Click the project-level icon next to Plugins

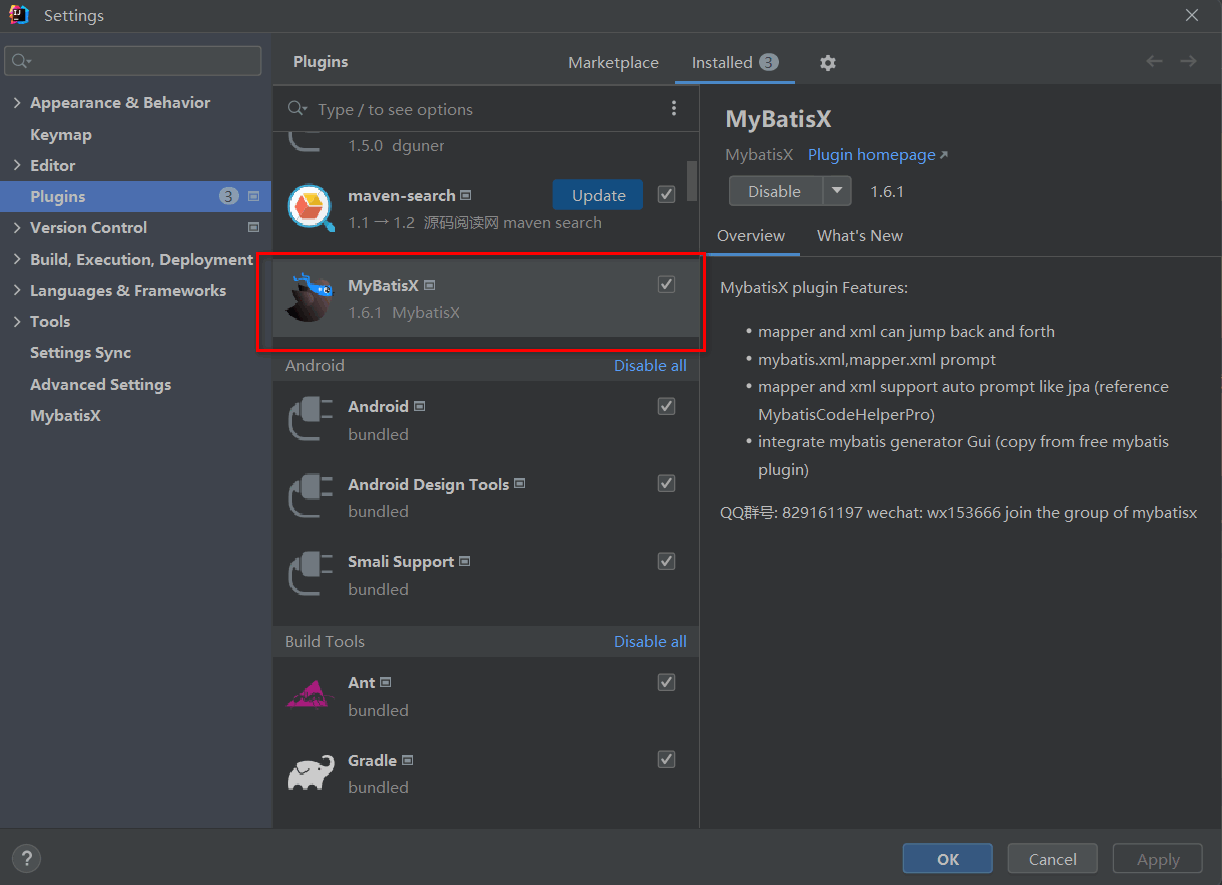coord(254,197)
